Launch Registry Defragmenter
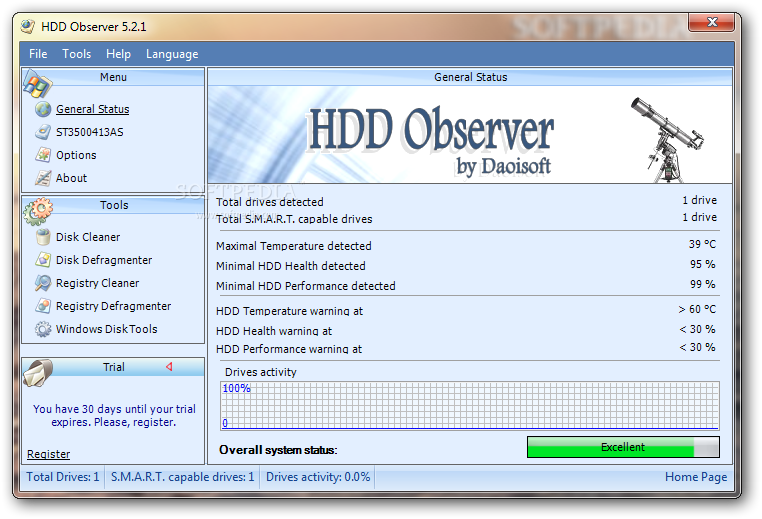 (x=113, y=306)
